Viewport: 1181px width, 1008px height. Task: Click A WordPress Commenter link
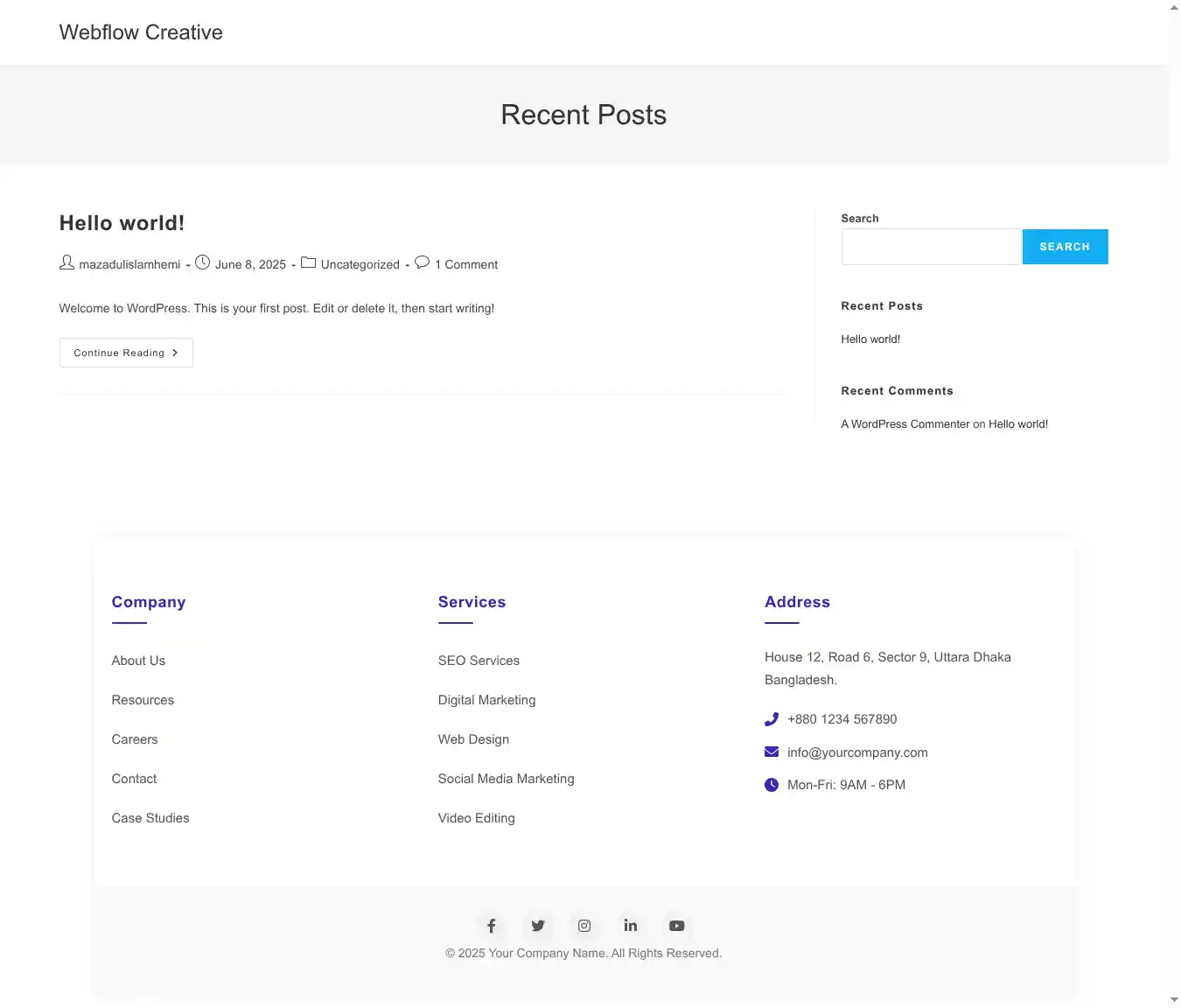(905, 424)
